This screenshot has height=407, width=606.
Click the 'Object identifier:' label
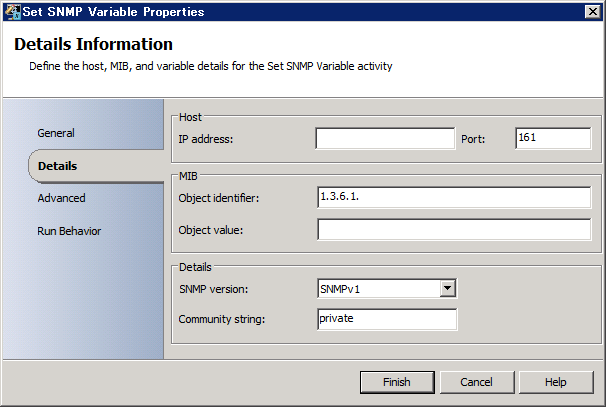click(x=218, y=198)
